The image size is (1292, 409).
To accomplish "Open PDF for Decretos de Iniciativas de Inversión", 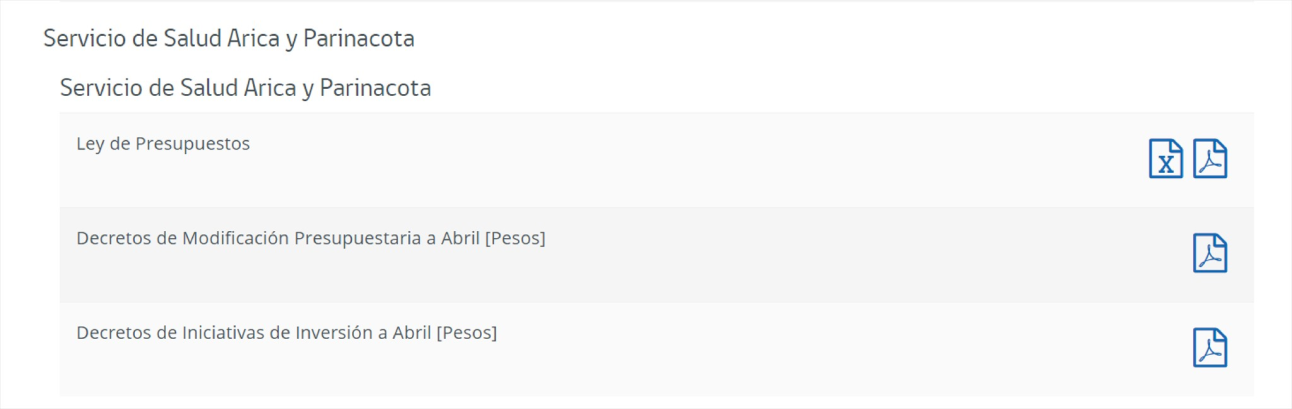I will [x=1210, y=347].
